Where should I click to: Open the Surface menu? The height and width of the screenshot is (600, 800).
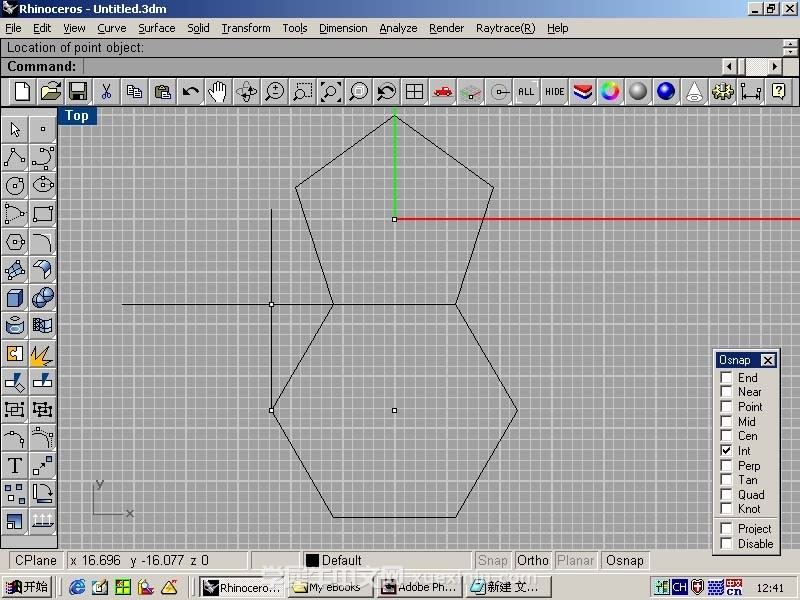157,28
